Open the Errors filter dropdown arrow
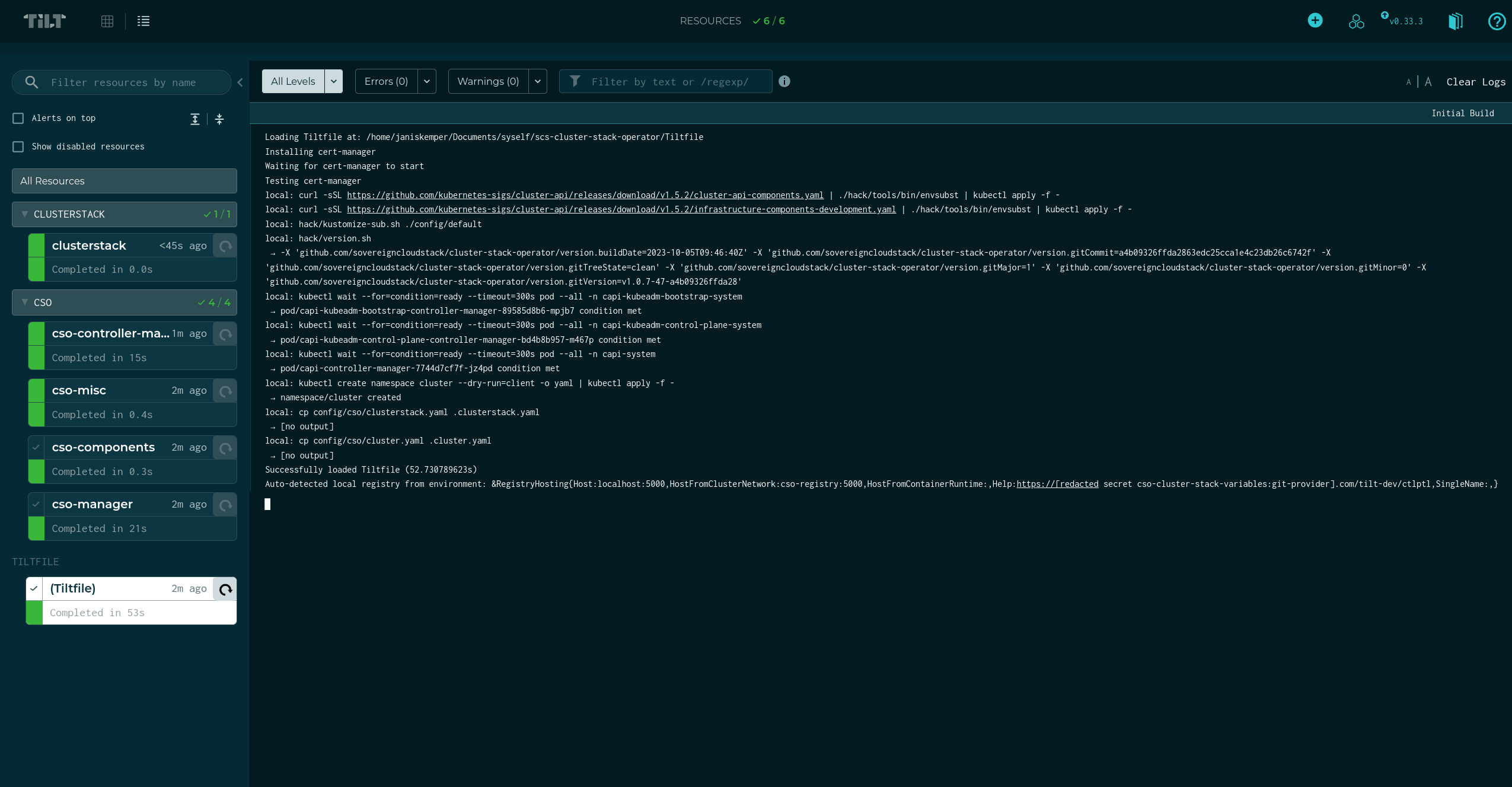 427,81
